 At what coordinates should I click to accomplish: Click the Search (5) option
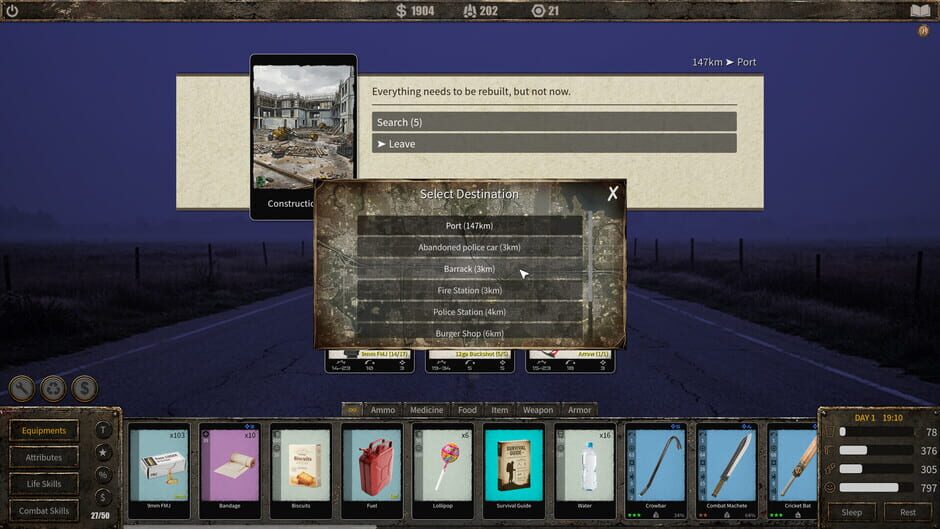click(554, 122)
